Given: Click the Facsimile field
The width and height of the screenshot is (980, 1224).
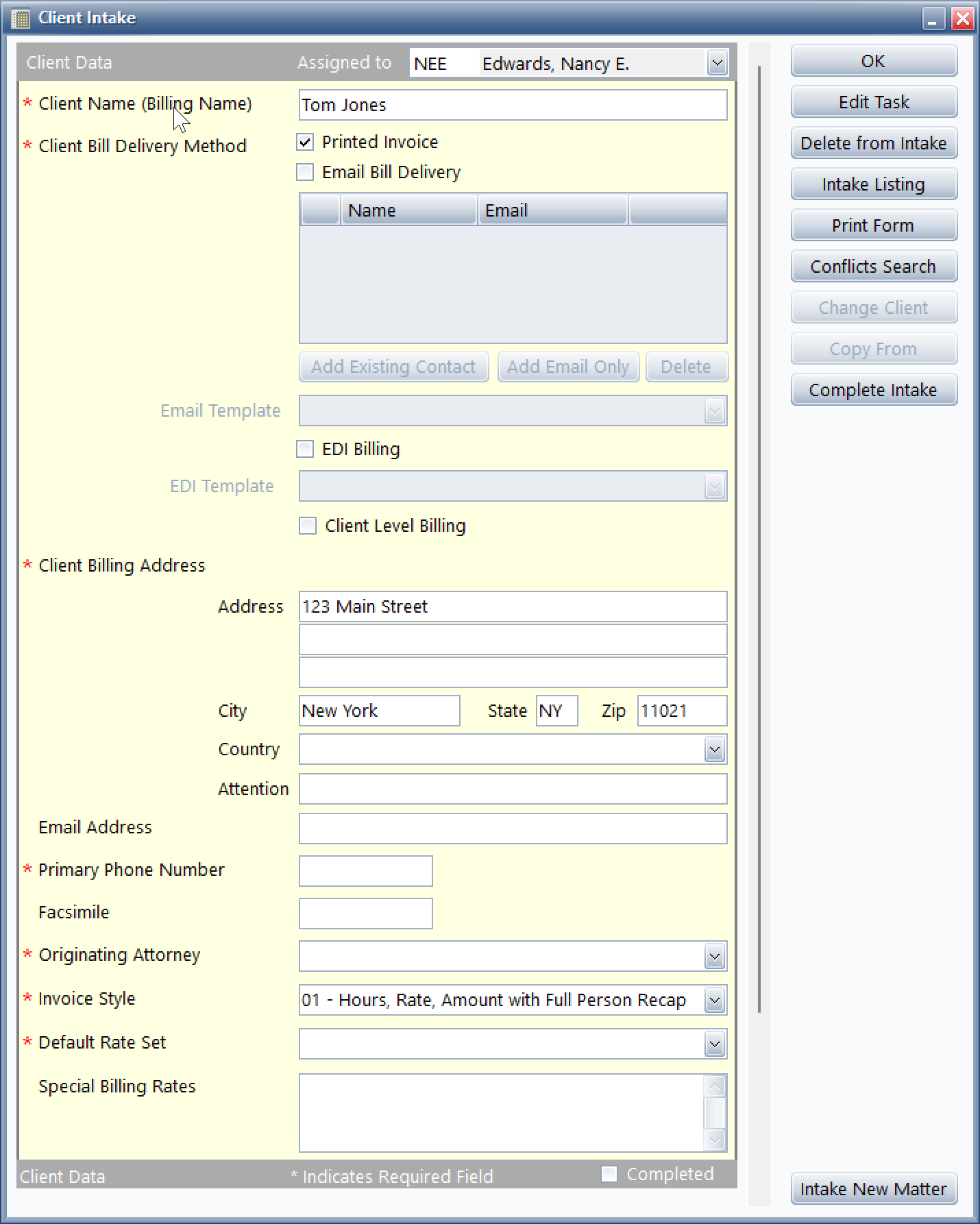Looking at the screenshot, I should 366,914.
